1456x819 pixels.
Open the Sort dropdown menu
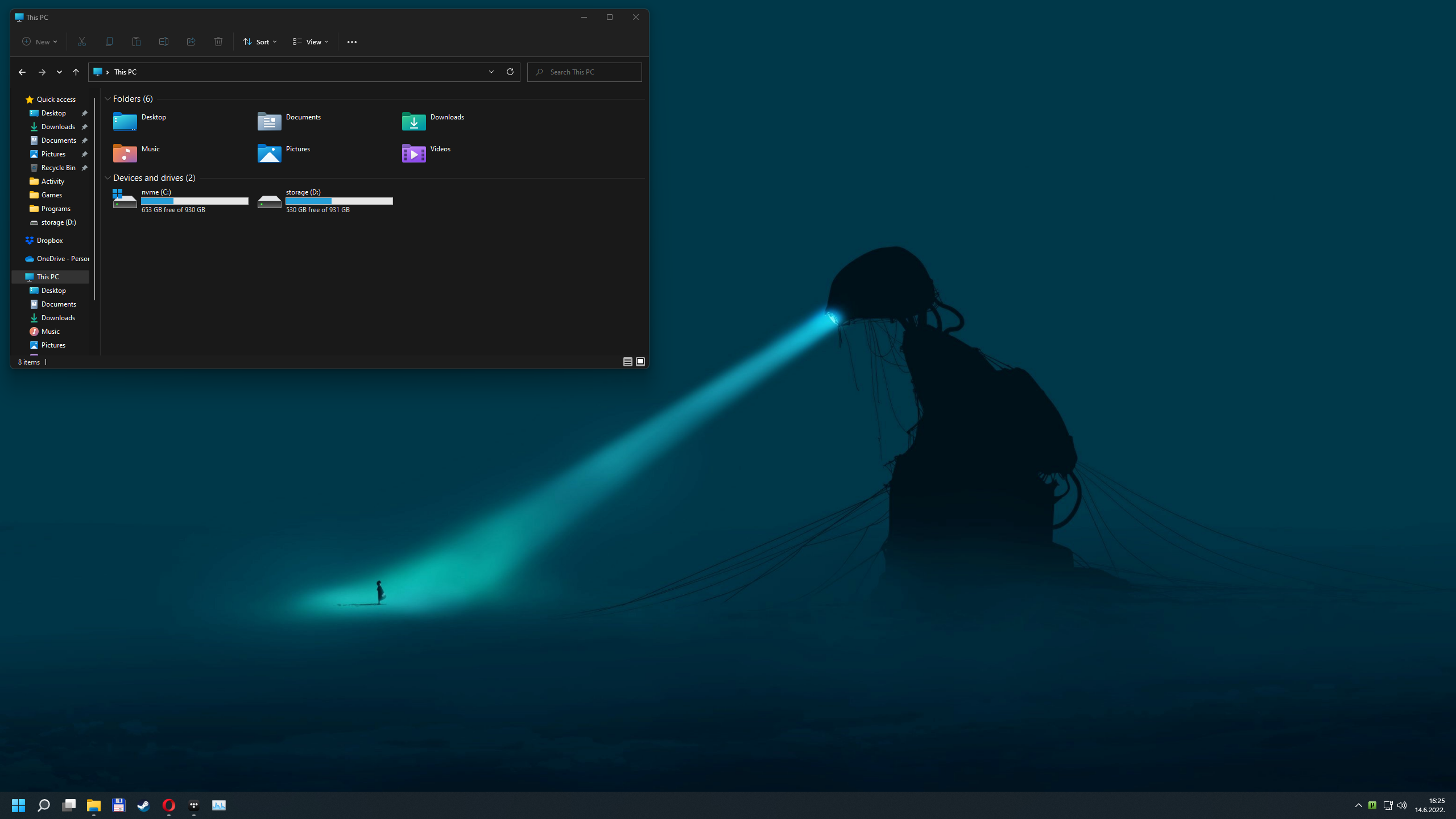(x=260, y=42)
